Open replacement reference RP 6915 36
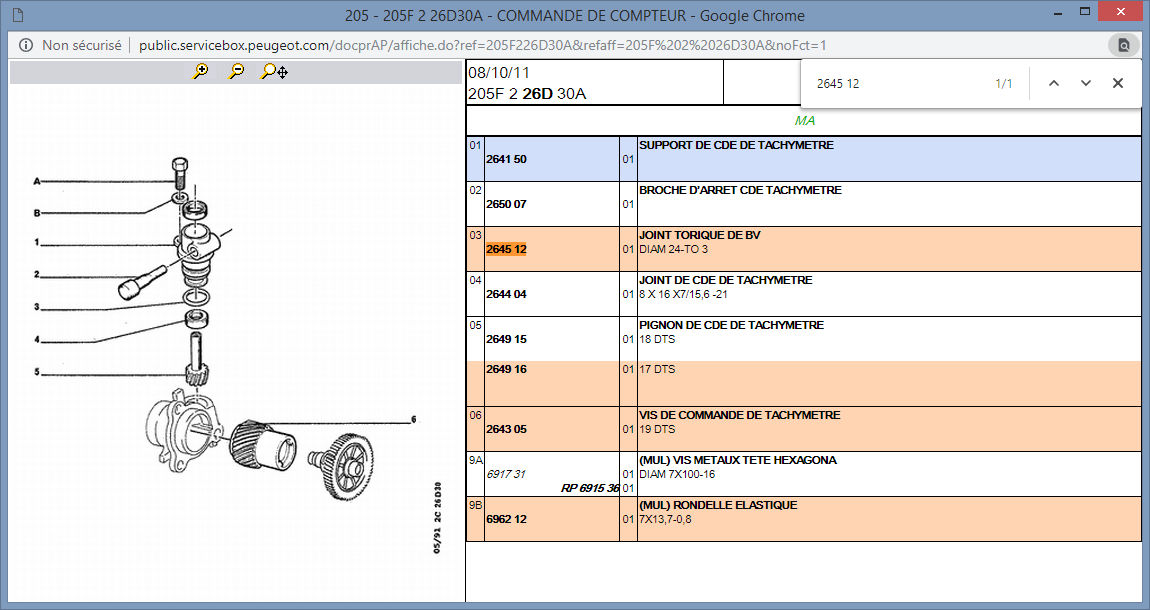The width and height of the screenshot is (1150, 610). pyautogui.click(x=589, y=488)
